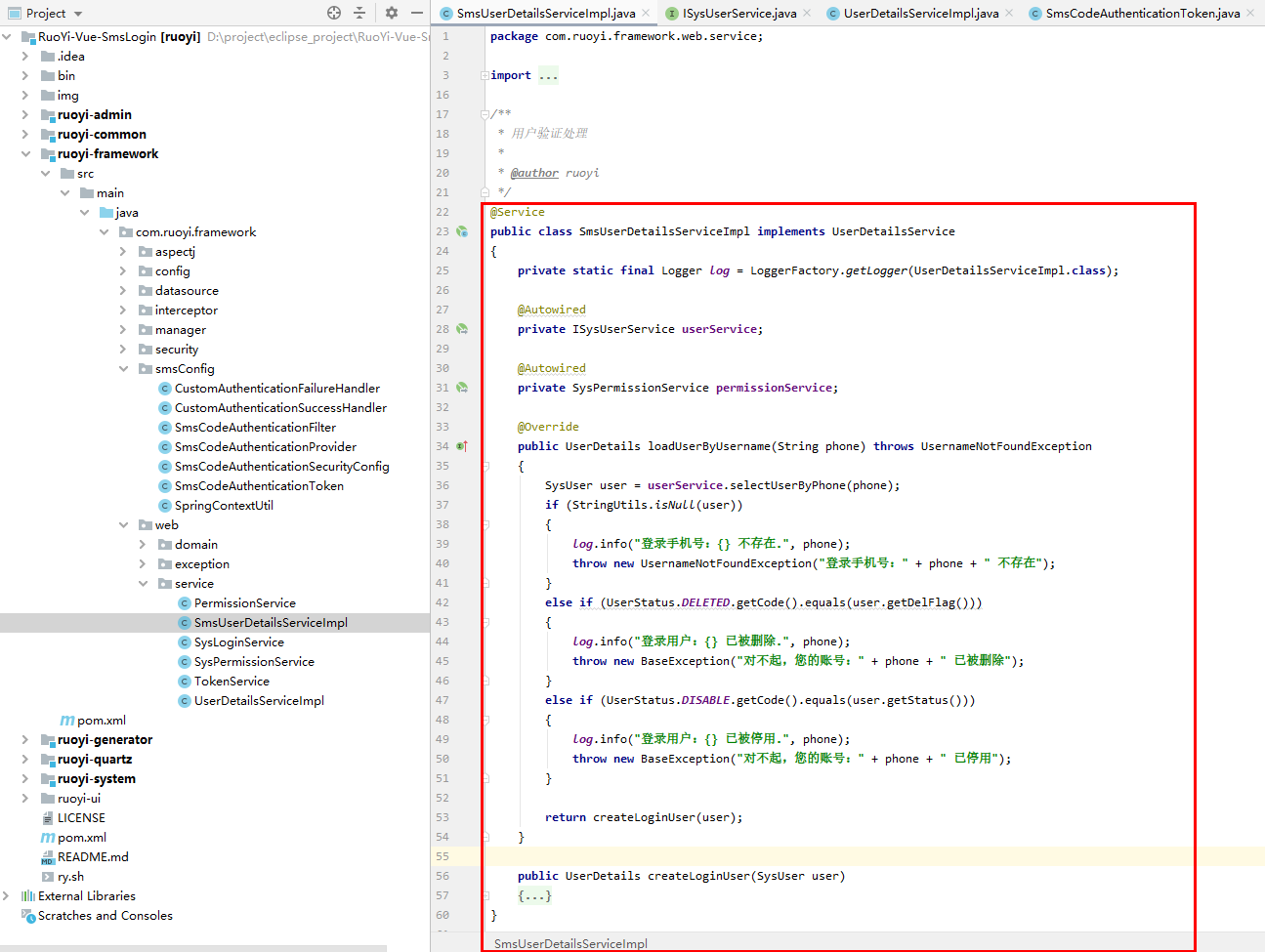This screenshot has height=952, width=1265.
Task: Click loadUserByUsername method name
Action: point(709,446)
